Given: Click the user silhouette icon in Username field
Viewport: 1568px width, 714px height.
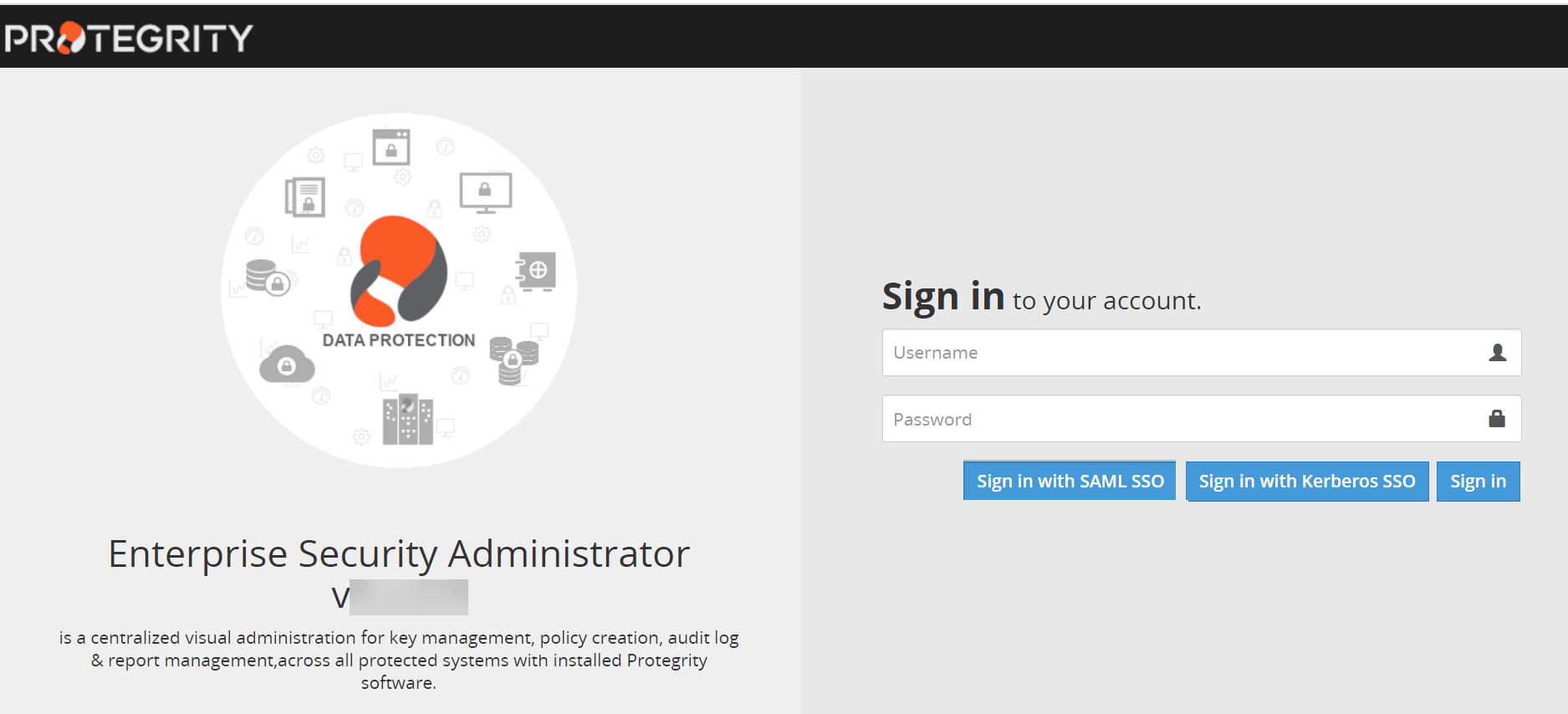Looking at the screenshot, I should (x=1497, y=353).
